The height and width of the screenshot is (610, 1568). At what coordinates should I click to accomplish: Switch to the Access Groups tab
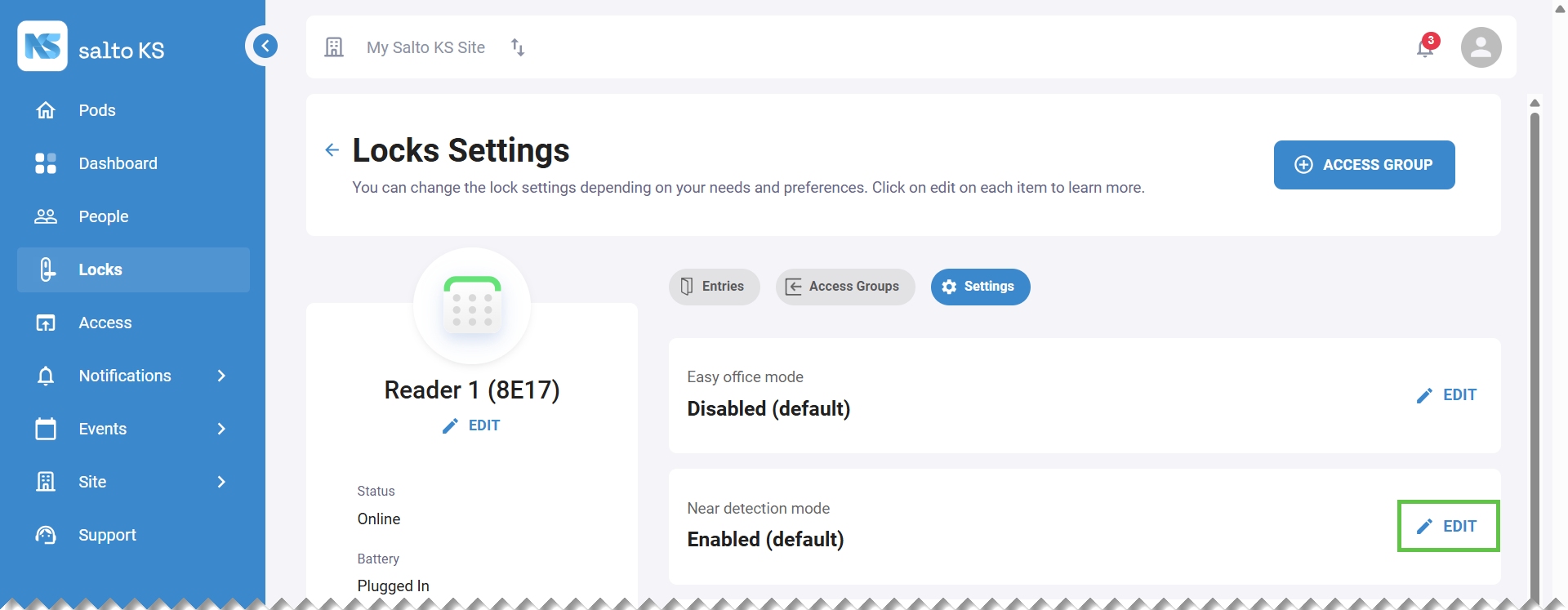pyautogui.click(x=844, y=287)
